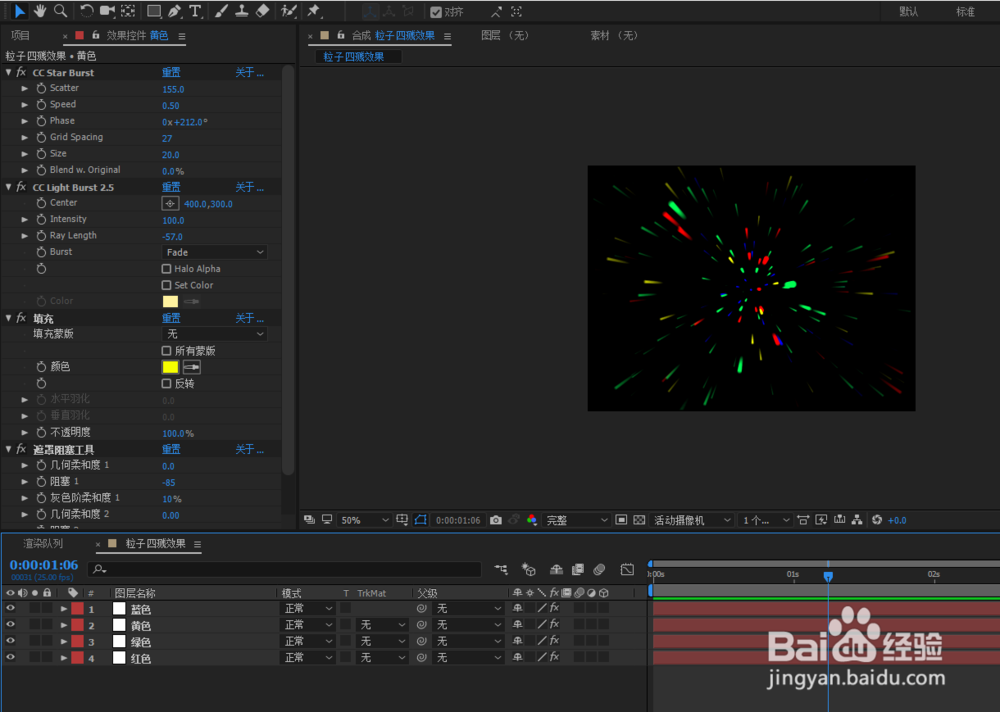Select the Roto Brush tool
This screenshot has width=1000, height=712.
point(289,11)
